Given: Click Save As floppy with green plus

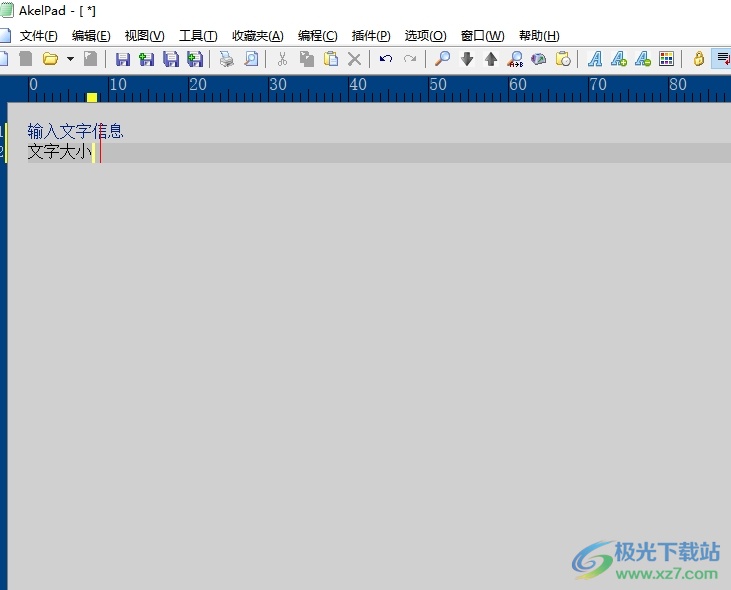Looking at the screenshot, I should [x=146, y=59].
